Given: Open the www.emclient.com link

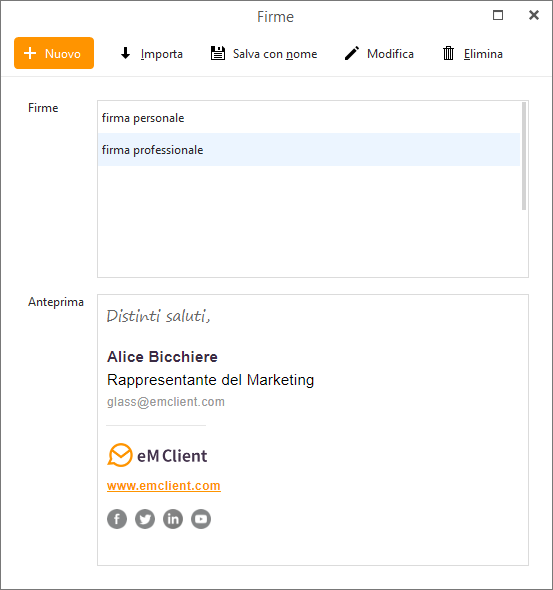Looking at the screenshot, I should [164, 485].
